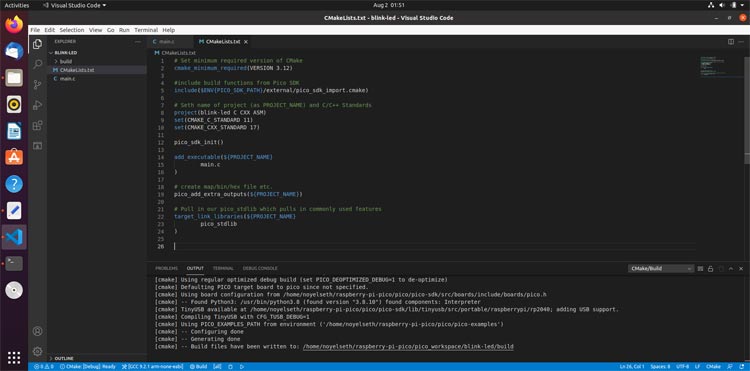
Task: Open Ubuntu Software from the dock
Action: click(x=14, y=156)
